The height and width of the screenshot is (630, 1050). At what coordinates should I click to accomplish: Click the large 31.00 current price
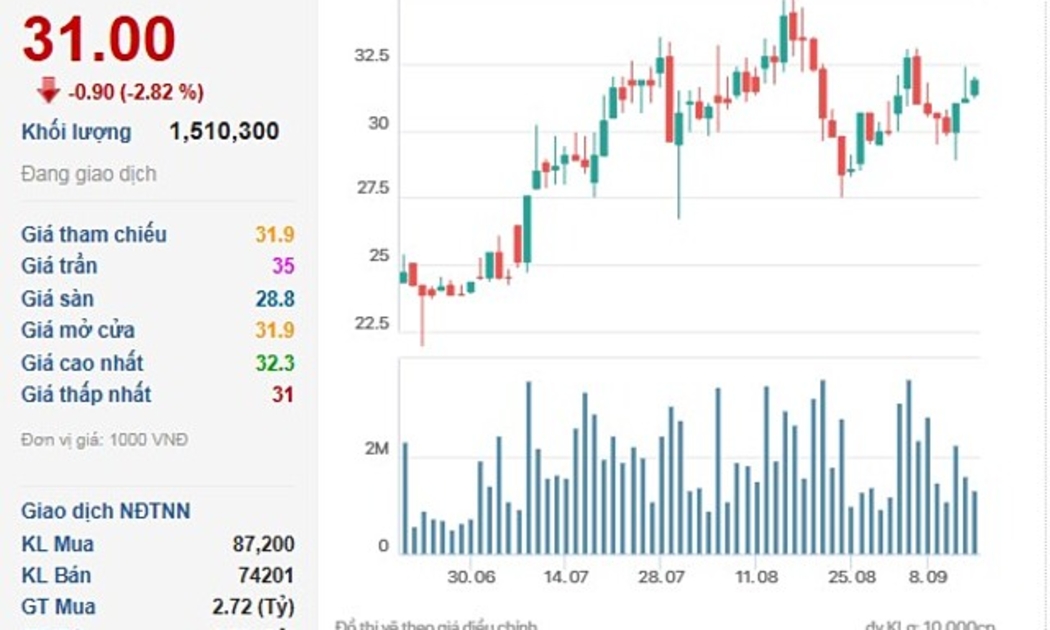coord(99,40)
